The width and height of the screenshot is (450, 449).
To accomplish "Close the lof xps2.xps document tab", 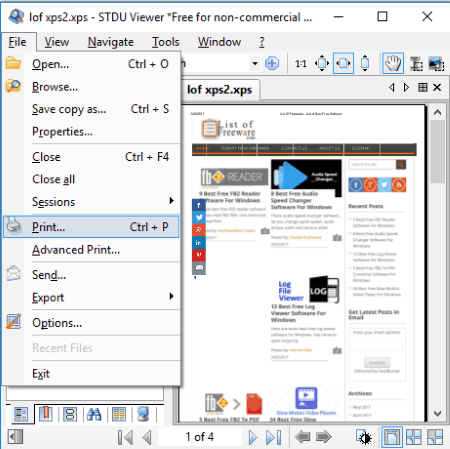I will [x=437, y=87].
